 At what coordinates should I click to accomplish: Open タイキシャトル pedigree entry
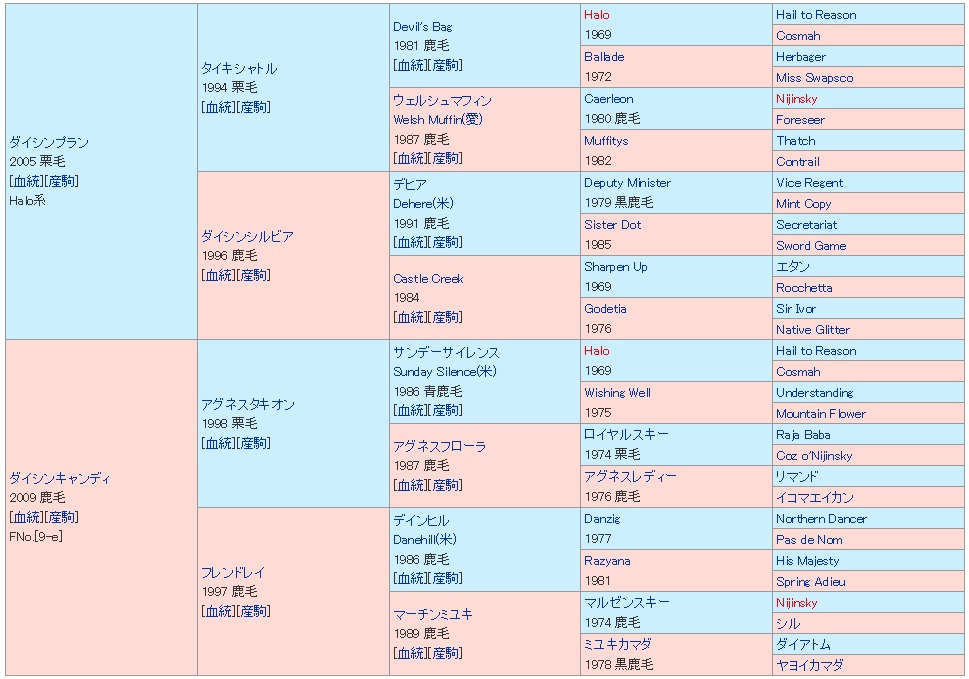pos(239,69)
